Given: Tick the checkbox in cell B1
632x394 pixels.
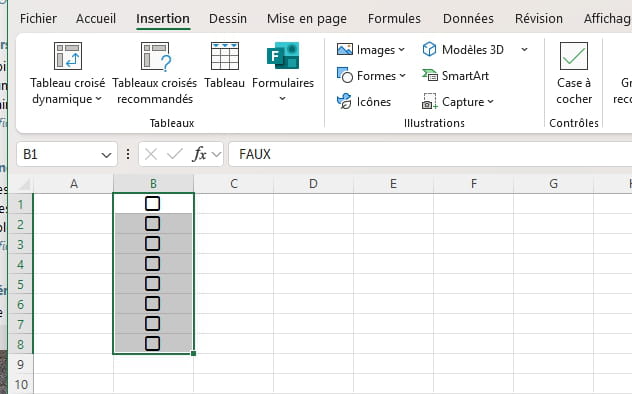Looking at the screenshot, I should coord(152,203).
